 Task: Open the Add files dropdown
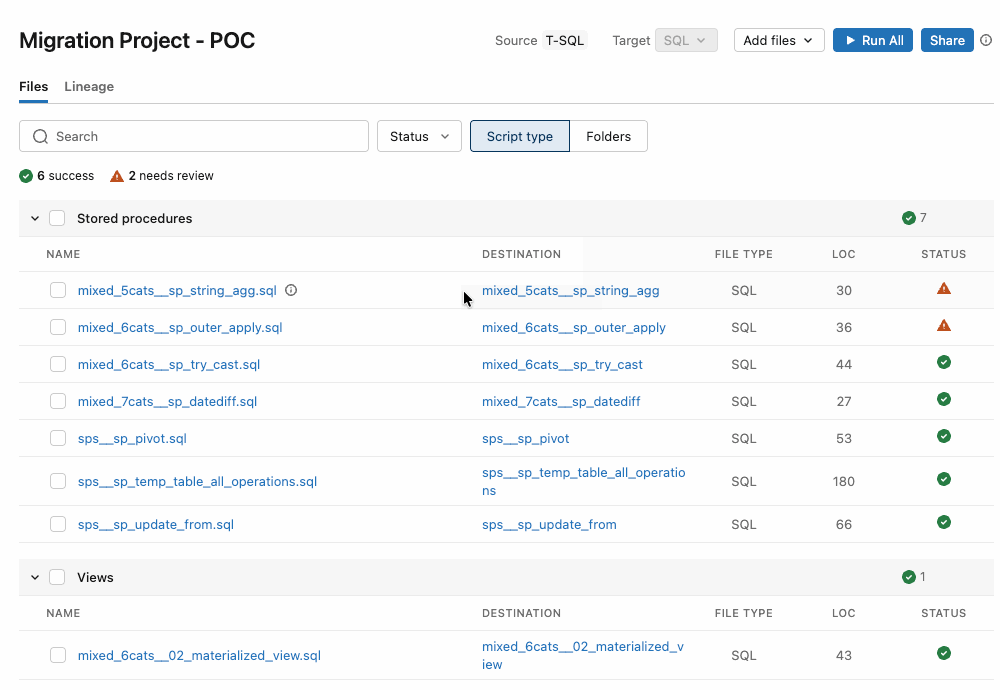779,40
